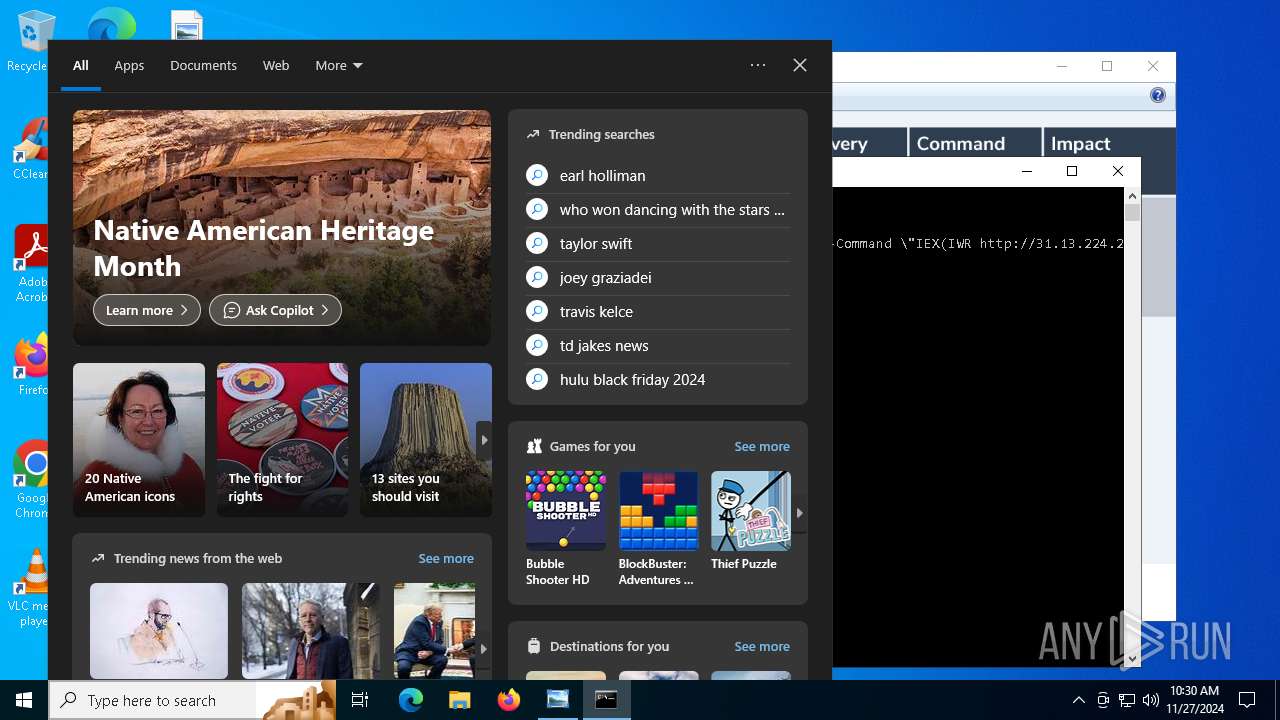Viewport: 1280px width, 720px height.
Task: Search trending term joey graziadei
Action: 658,277
